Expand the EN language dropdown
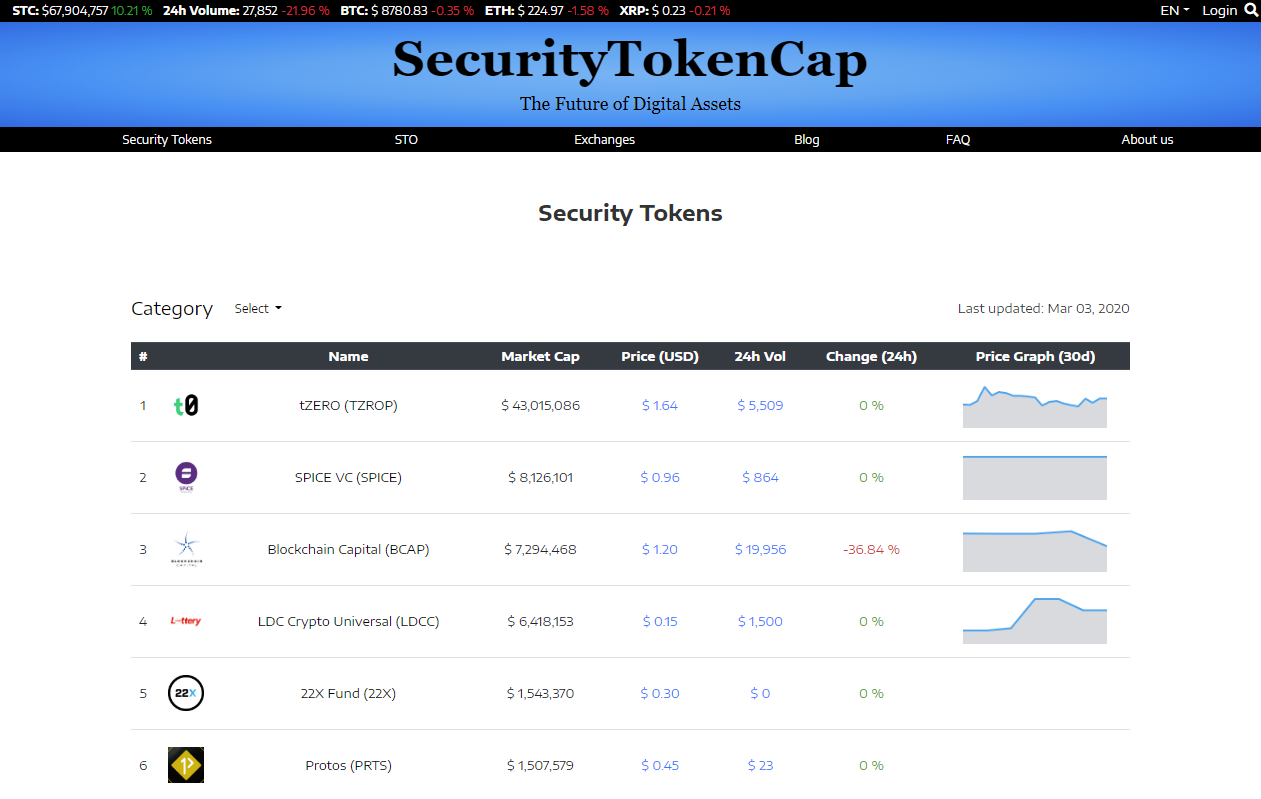 [x=1175, y=10]
